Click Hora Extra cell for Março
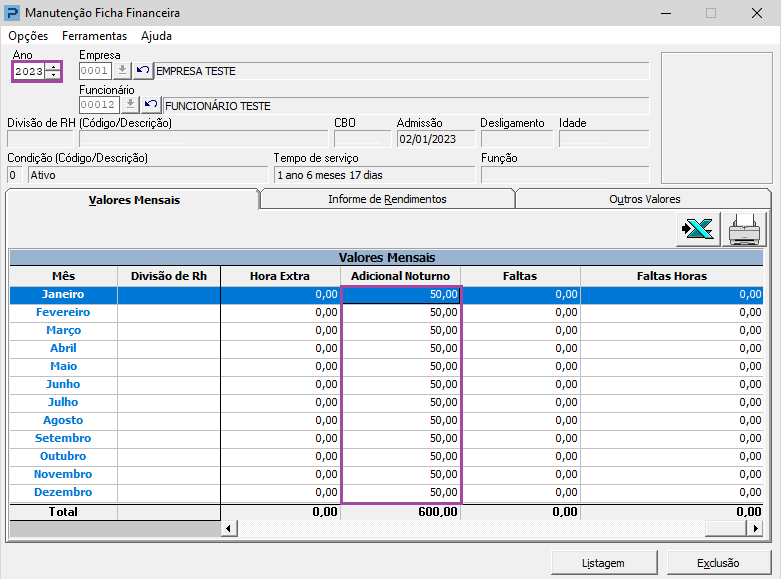Screen dimensions: 782x579 [x=280, y=330]
